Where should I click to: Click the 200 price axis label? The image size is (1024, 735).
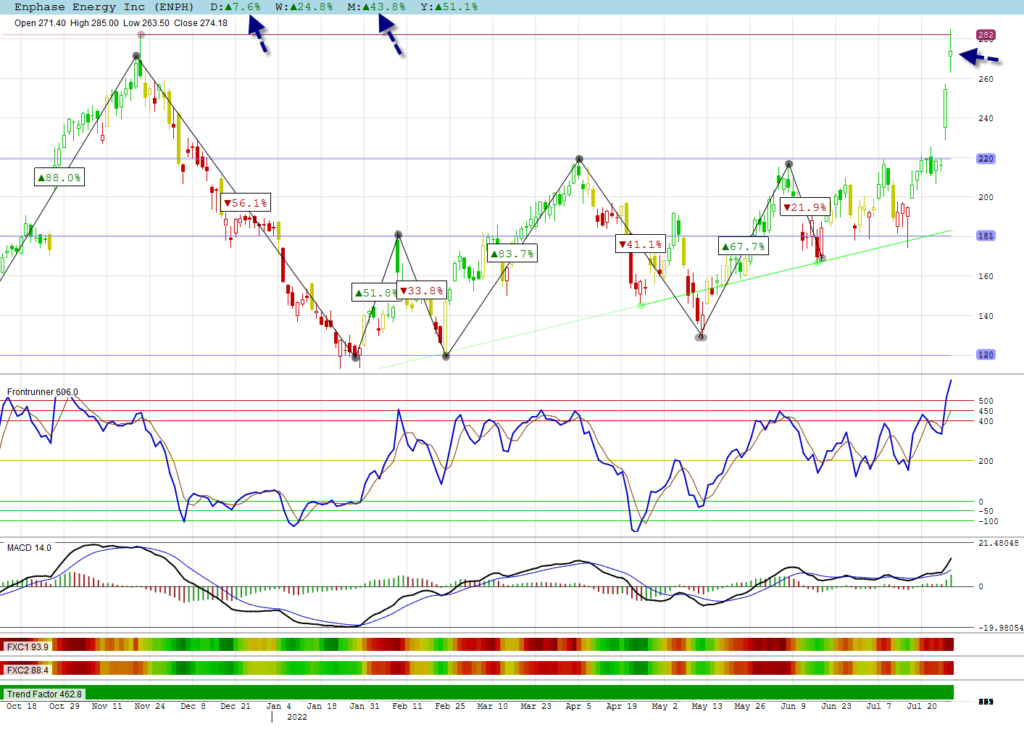[x=985, y=197]
